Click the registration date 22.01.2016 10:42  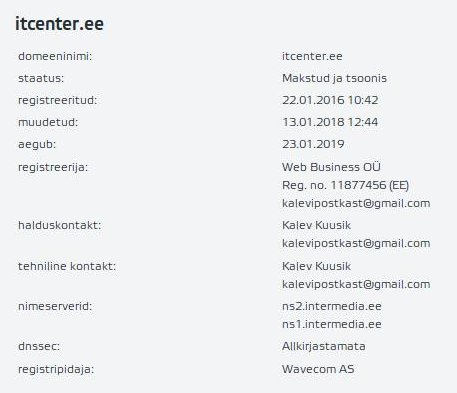point(330,100)
